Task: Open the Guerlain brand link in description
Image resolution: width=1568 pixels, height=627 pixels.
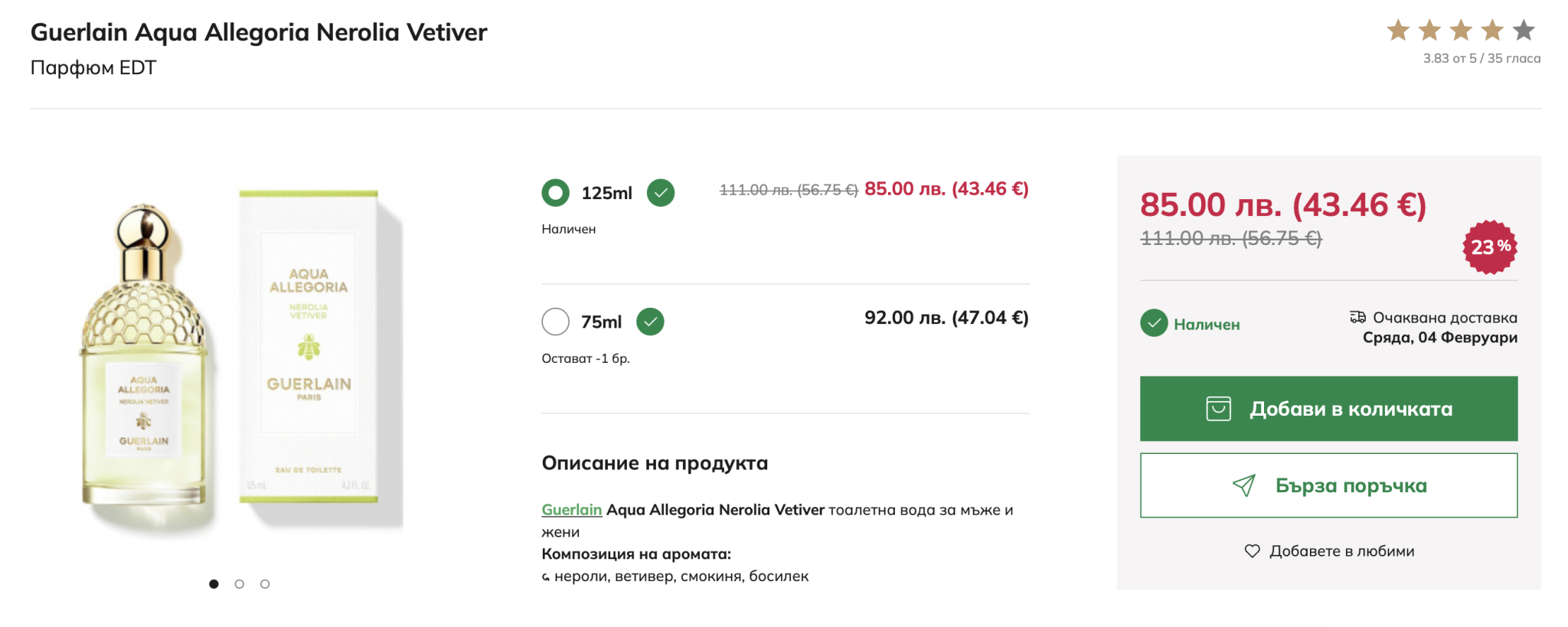Action: coord(571,510)
